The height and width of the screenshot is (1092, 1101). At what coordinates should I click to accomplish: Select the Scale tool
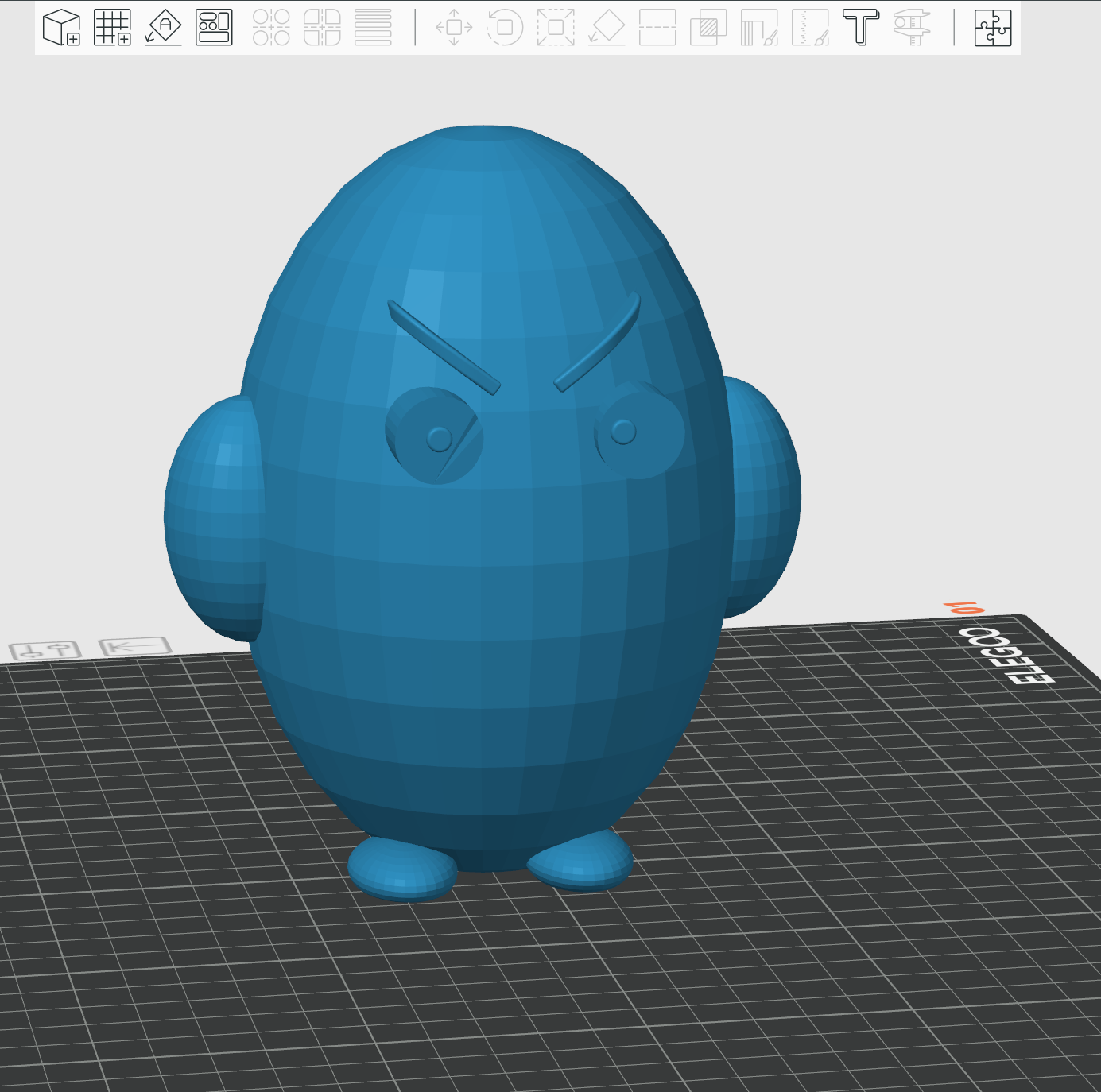point(556,28)
